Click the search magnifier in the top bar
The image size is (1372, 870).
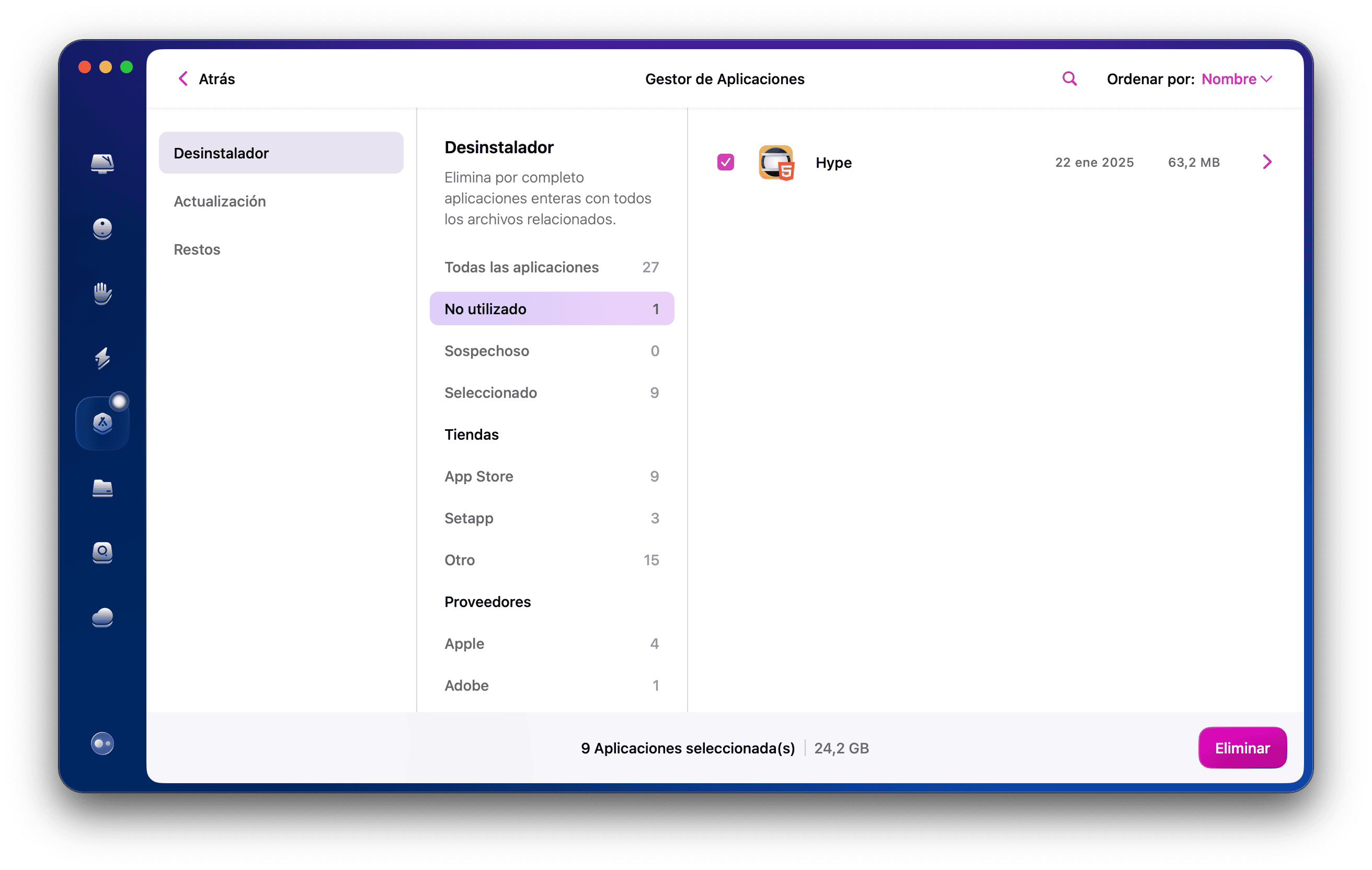(1069, 78)
